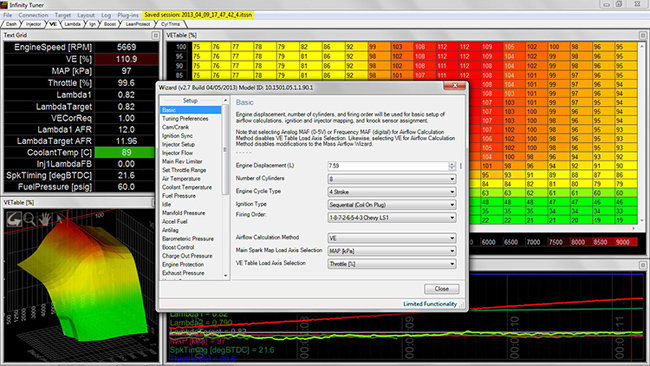Switch to the CylTrims tab
This screenshot has height=366, width=650.
(170, 24)
